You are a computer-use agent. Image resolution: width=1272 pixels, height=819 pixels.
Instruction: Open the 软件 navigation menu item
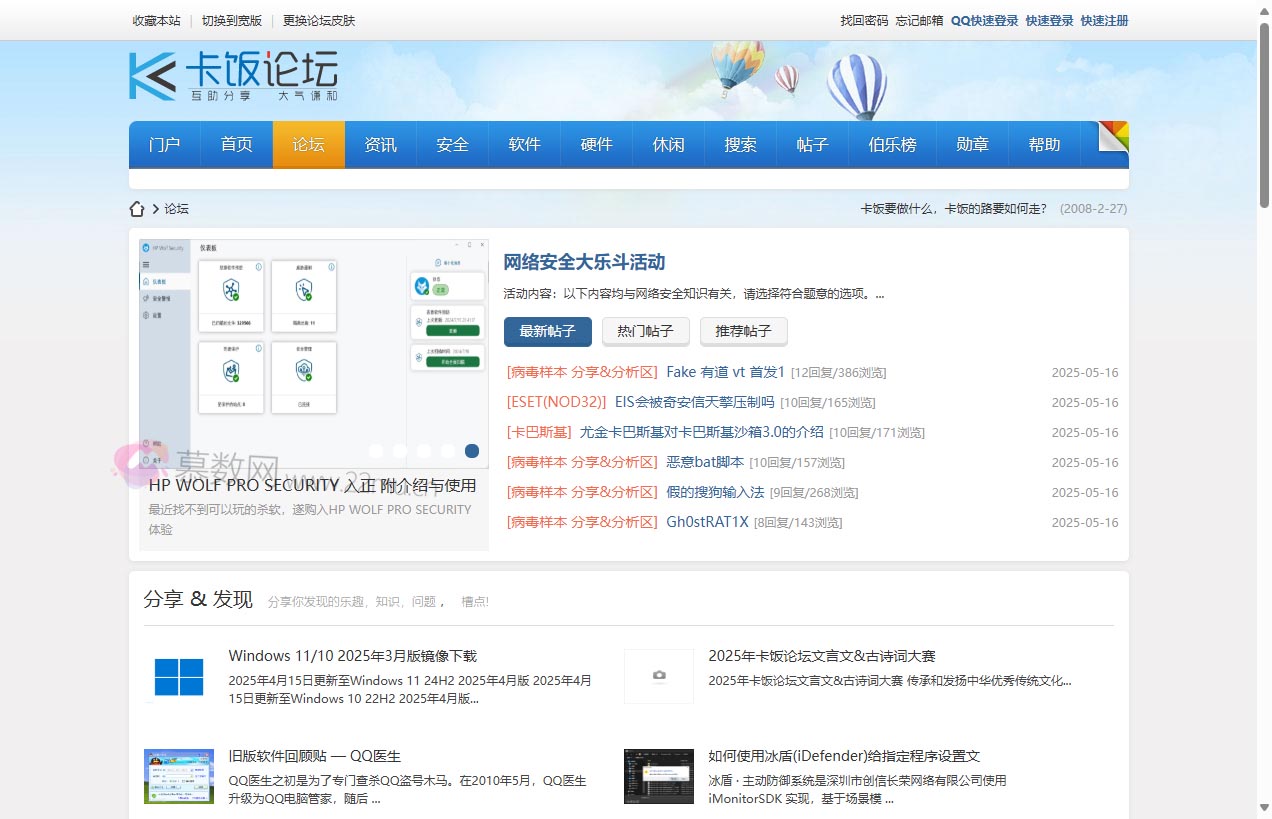524,145
